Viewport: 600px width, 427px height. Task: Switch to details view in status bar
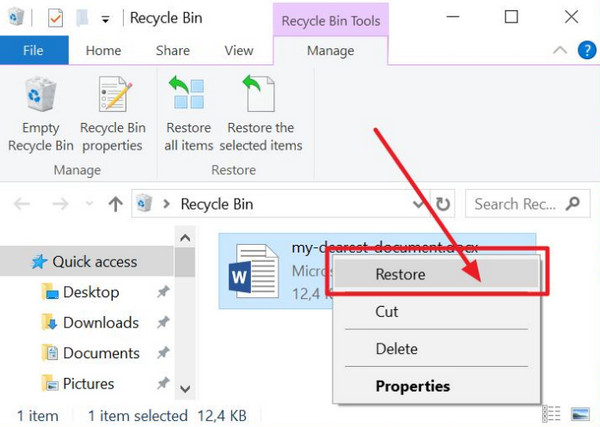click(551, 414)
